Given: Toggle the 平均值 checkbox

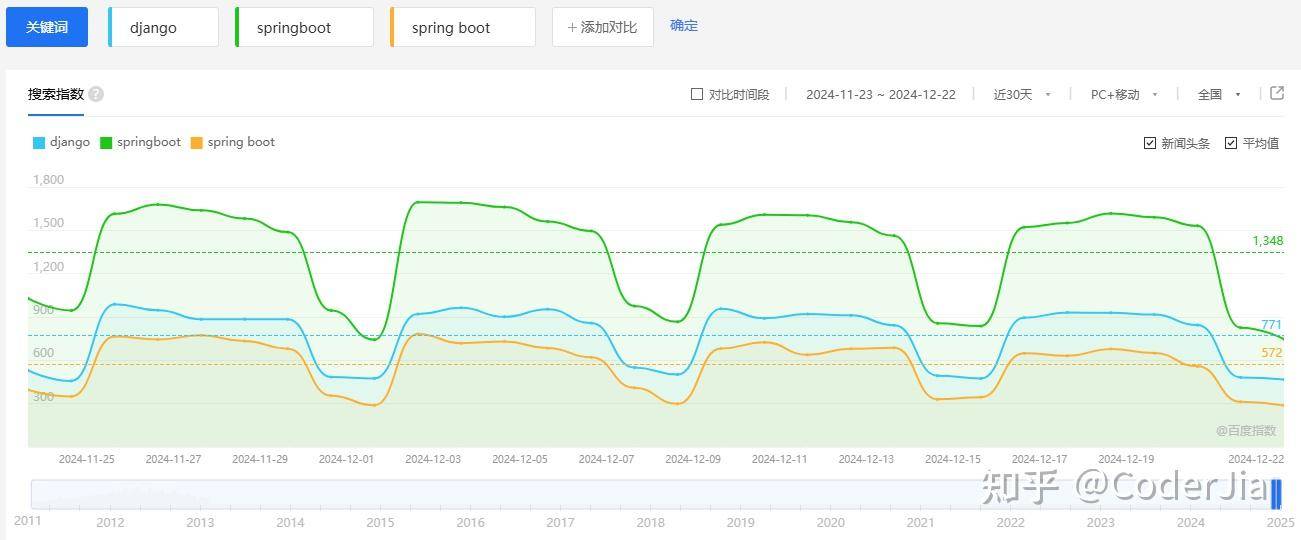Looking at the screenshot, I should coord(1231,143).
